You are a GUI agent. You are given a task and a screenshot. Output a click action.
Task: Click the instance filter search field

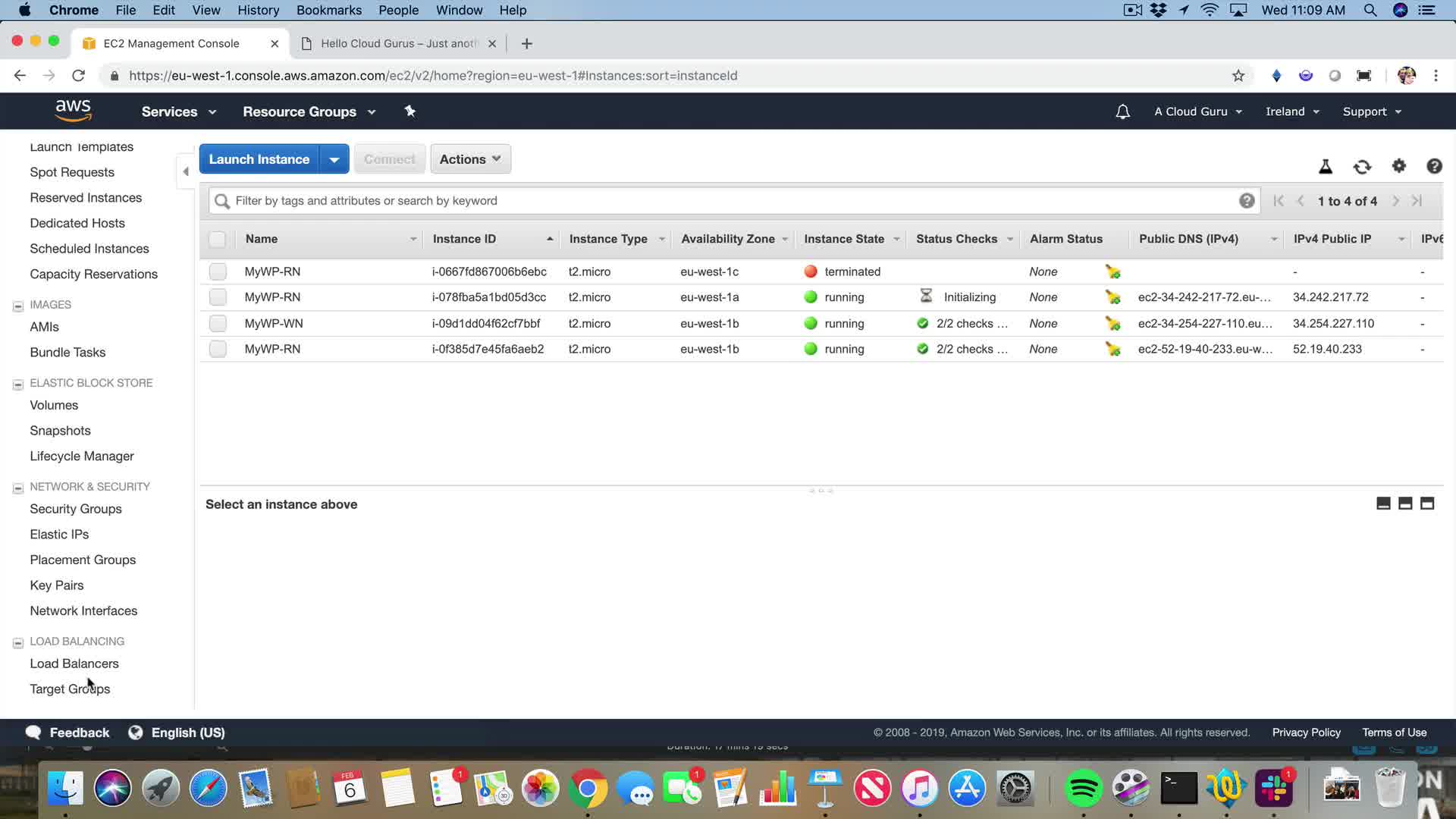pyautogui.click(x=728, y=201)
